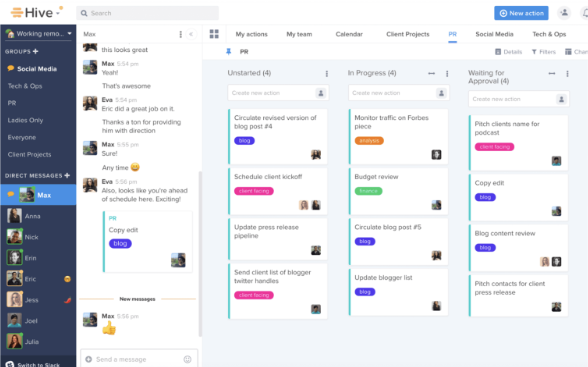Start a new direct message via plus icon

coord(67,175)
